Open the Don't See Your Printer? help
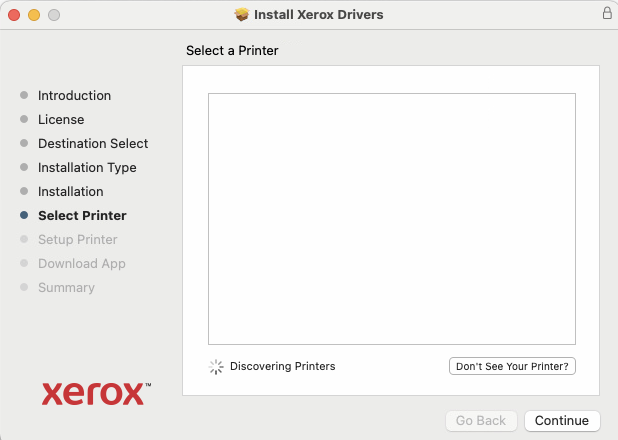 tap(512, 366)
